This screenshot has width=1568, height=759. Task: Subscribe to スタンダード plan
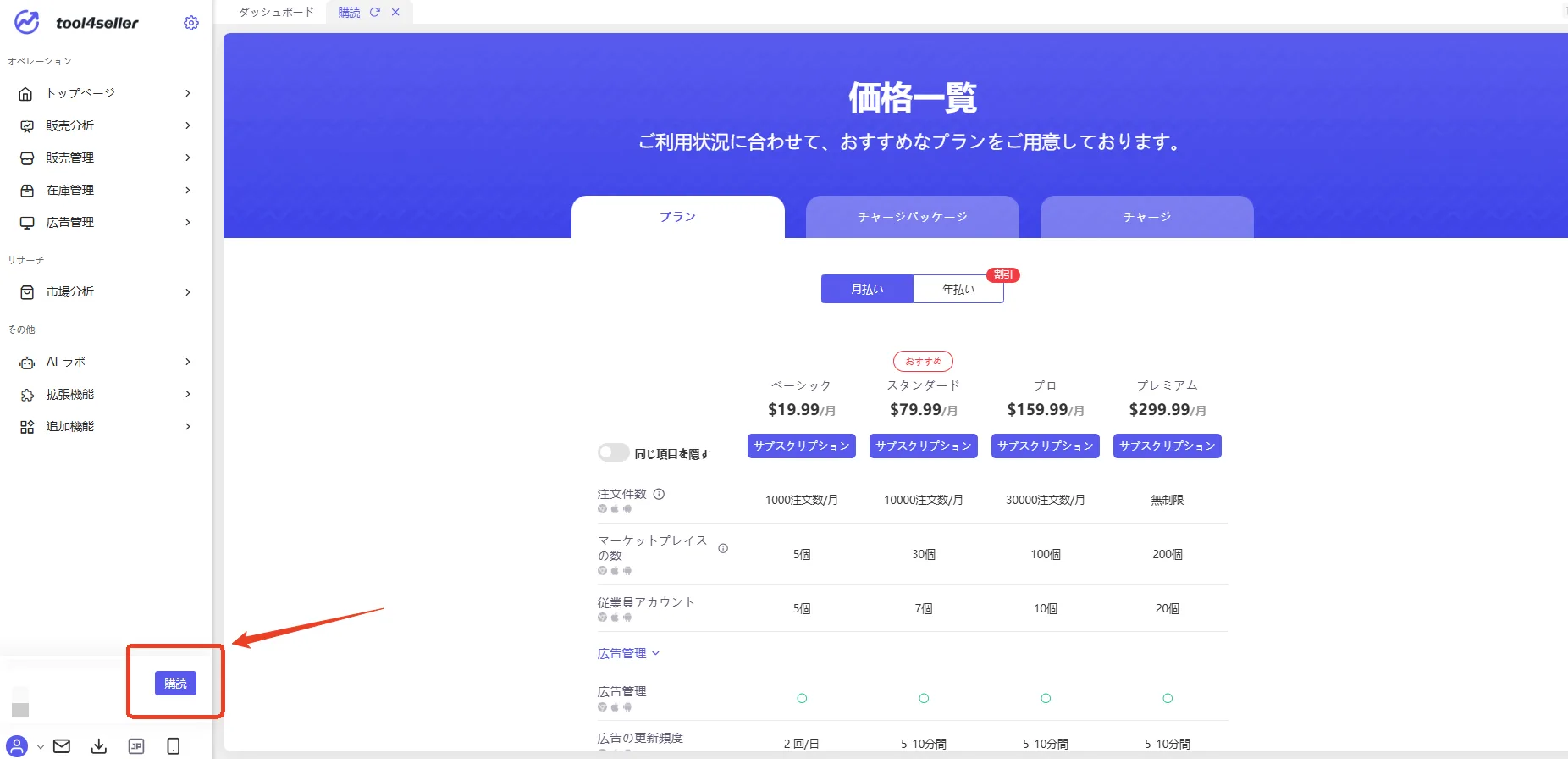924,446
